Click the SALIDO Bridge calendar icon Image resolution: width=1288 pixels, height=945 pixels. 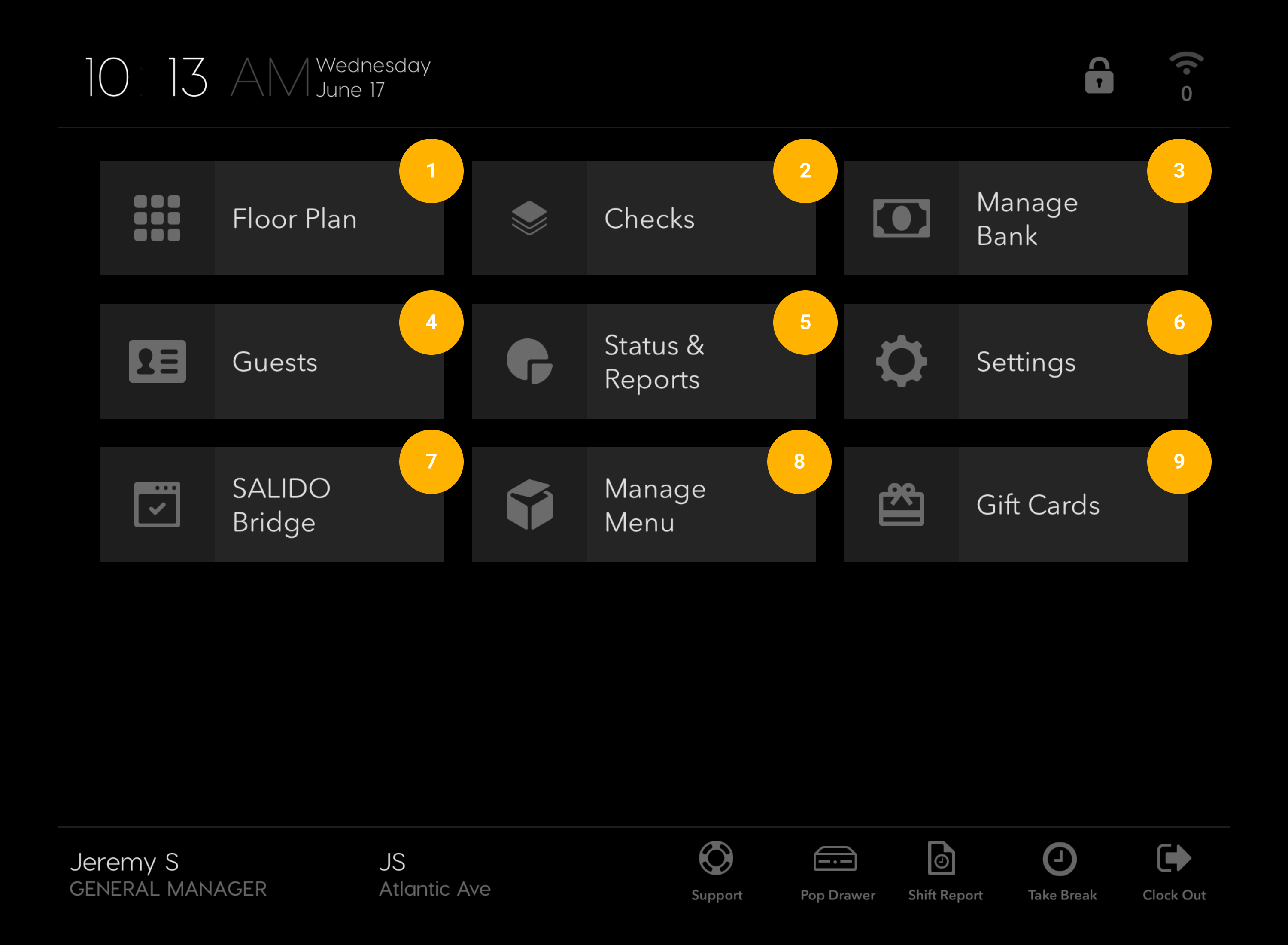click(x=156, y=504)
